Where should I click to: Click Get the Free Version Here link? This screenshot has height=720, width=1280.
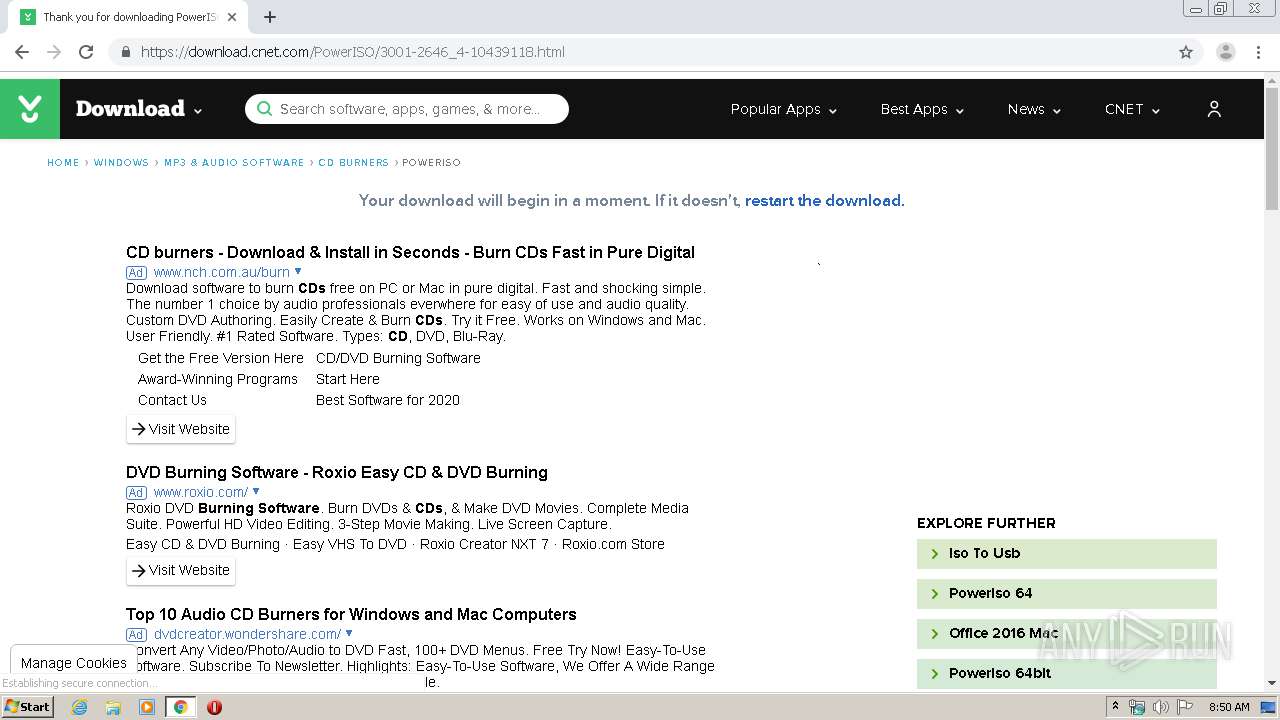click(221, 358)
